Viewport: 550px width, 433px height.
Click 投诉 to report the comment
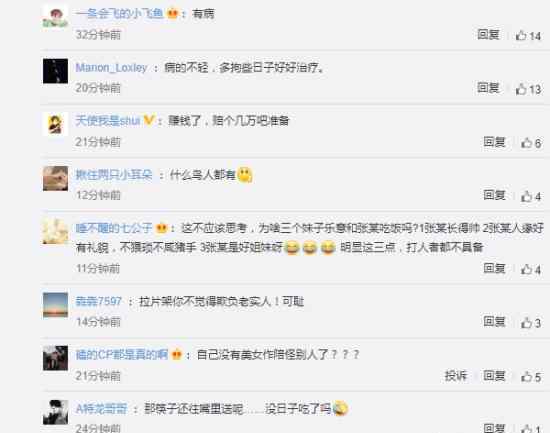(456, 375)
